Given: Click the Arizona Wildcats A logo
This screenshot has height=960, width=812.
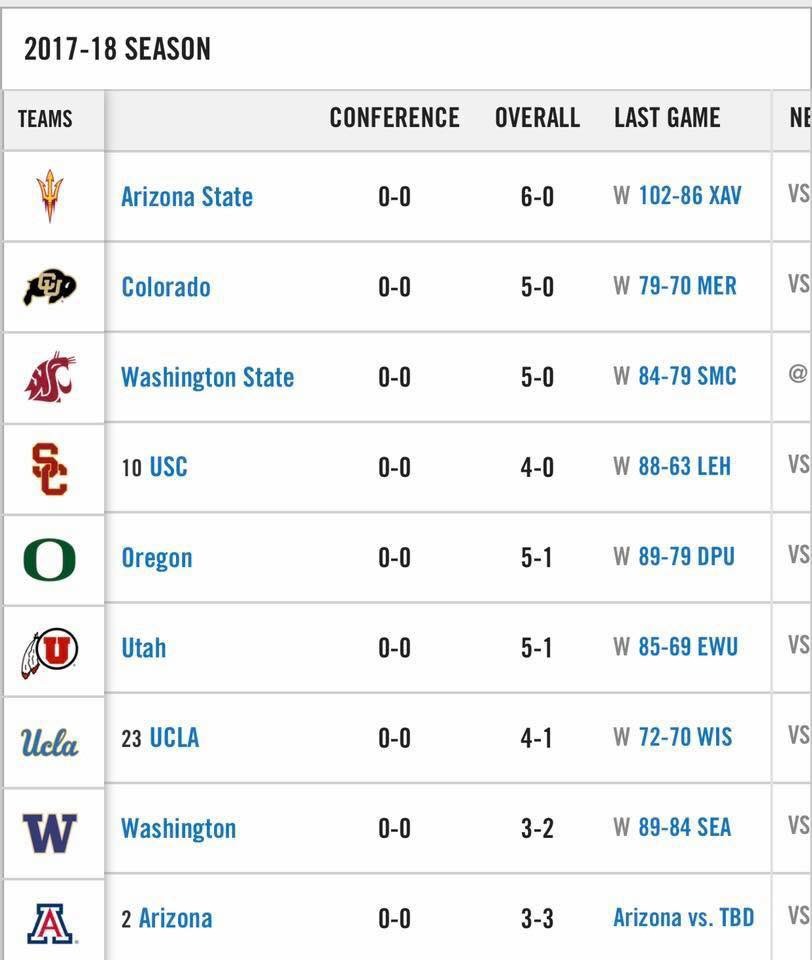Looking at the screenshot, I should point(50,921).
